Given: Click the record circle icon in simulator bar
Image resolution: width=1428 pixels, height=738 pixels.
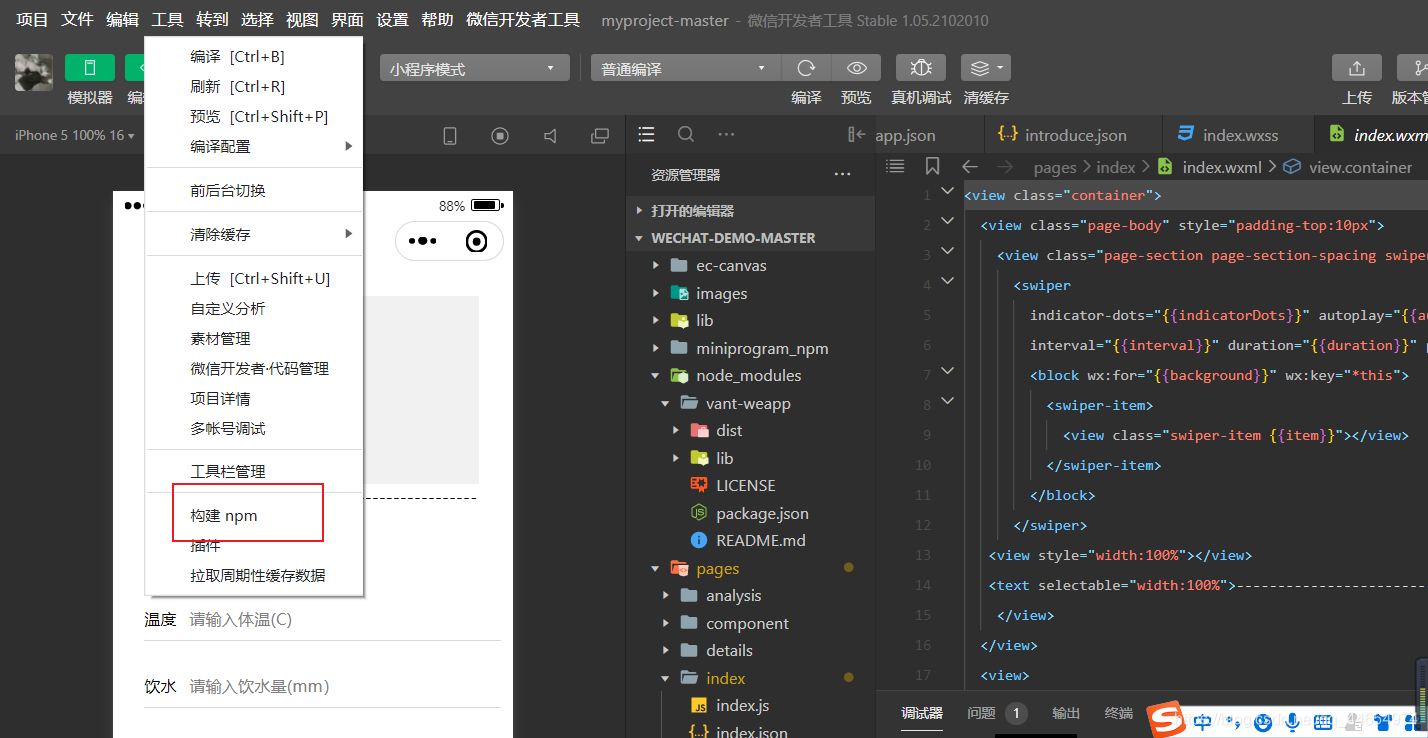Looking at the screenshot, I should point(500,136).
